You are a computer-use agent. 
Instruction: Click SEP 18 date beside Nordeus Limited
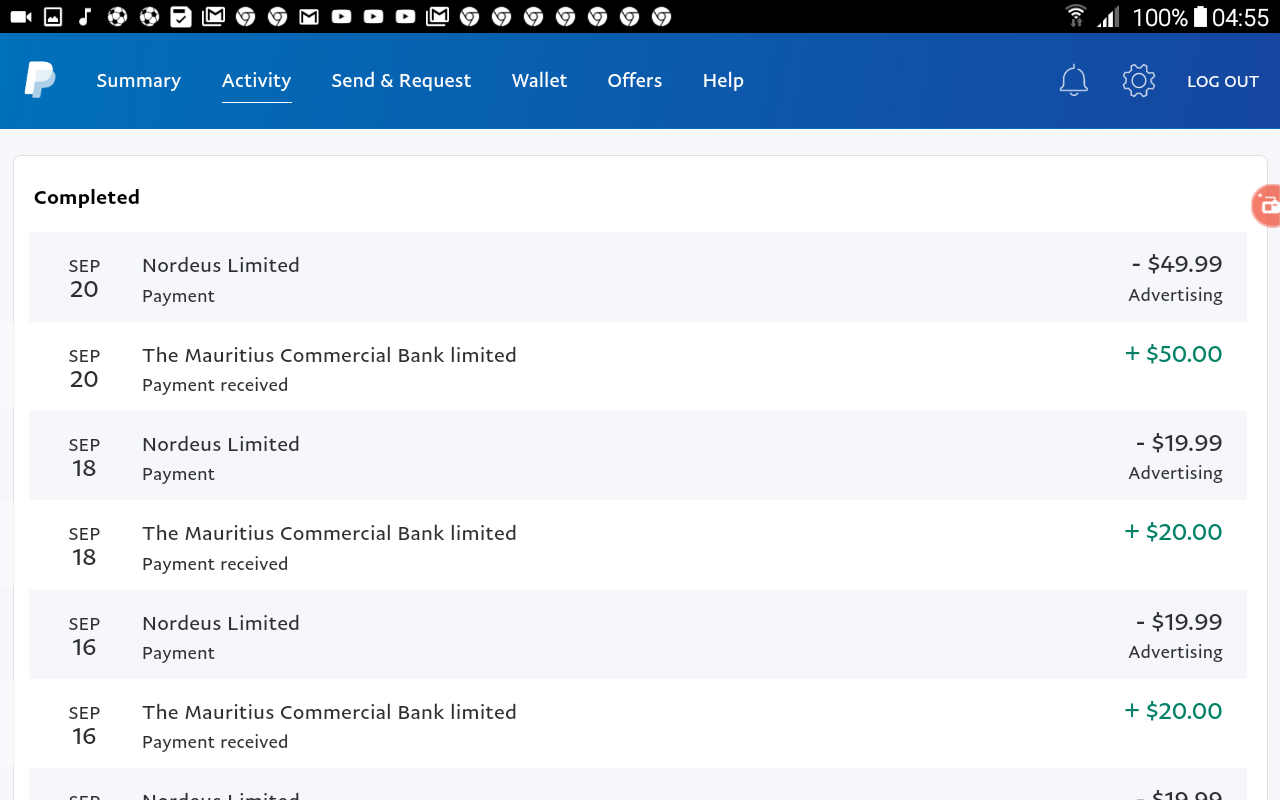click(x=84, y=458)
